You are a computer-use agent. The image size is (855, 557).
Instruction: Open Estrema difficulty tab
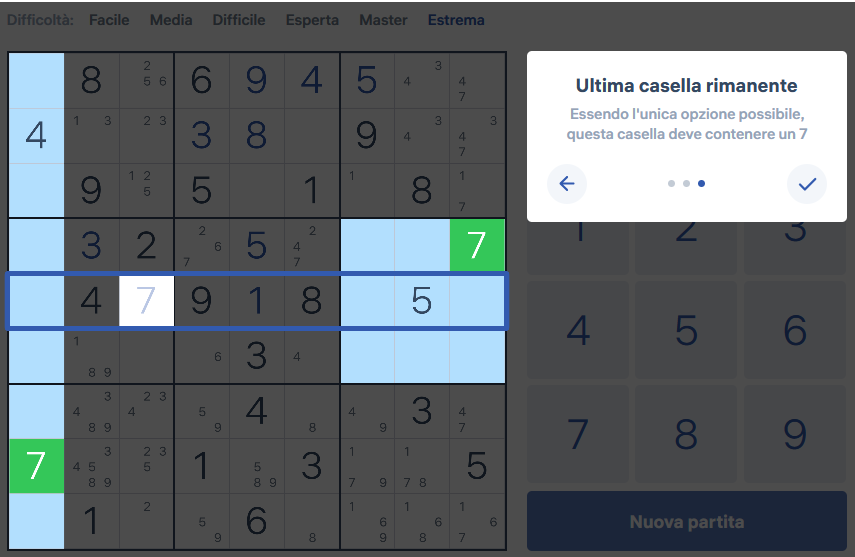tap(456, 20)
